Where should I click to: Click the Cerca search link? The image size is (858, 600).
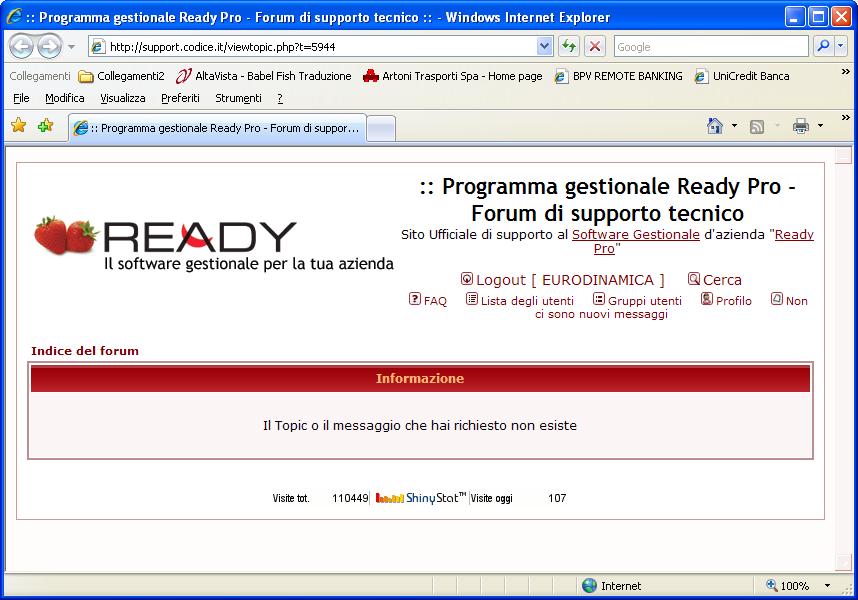coord(722,280)
